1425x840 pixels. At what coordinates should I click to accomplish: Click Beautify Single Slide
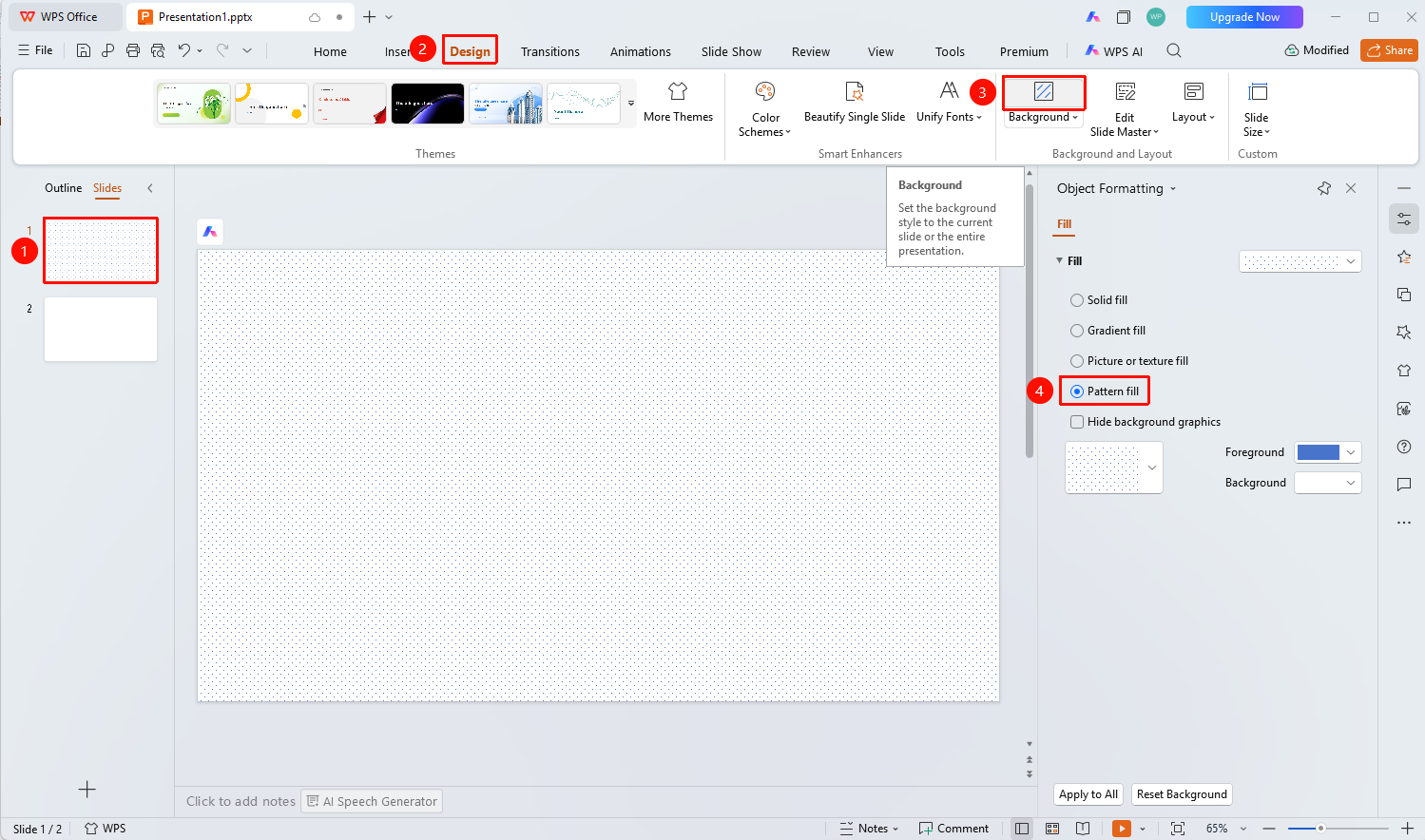pyautogui.click(x=855, y=103)
